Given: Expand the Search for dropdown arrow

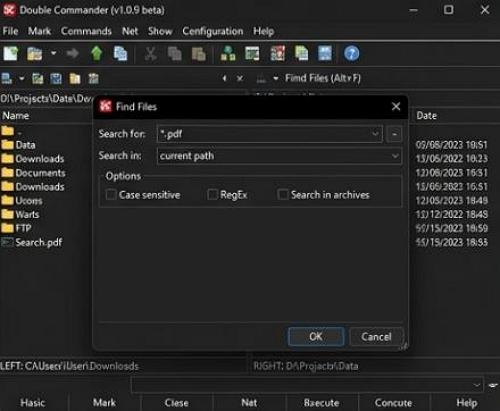Looking at the screenshot, I should tap(375, 134).
